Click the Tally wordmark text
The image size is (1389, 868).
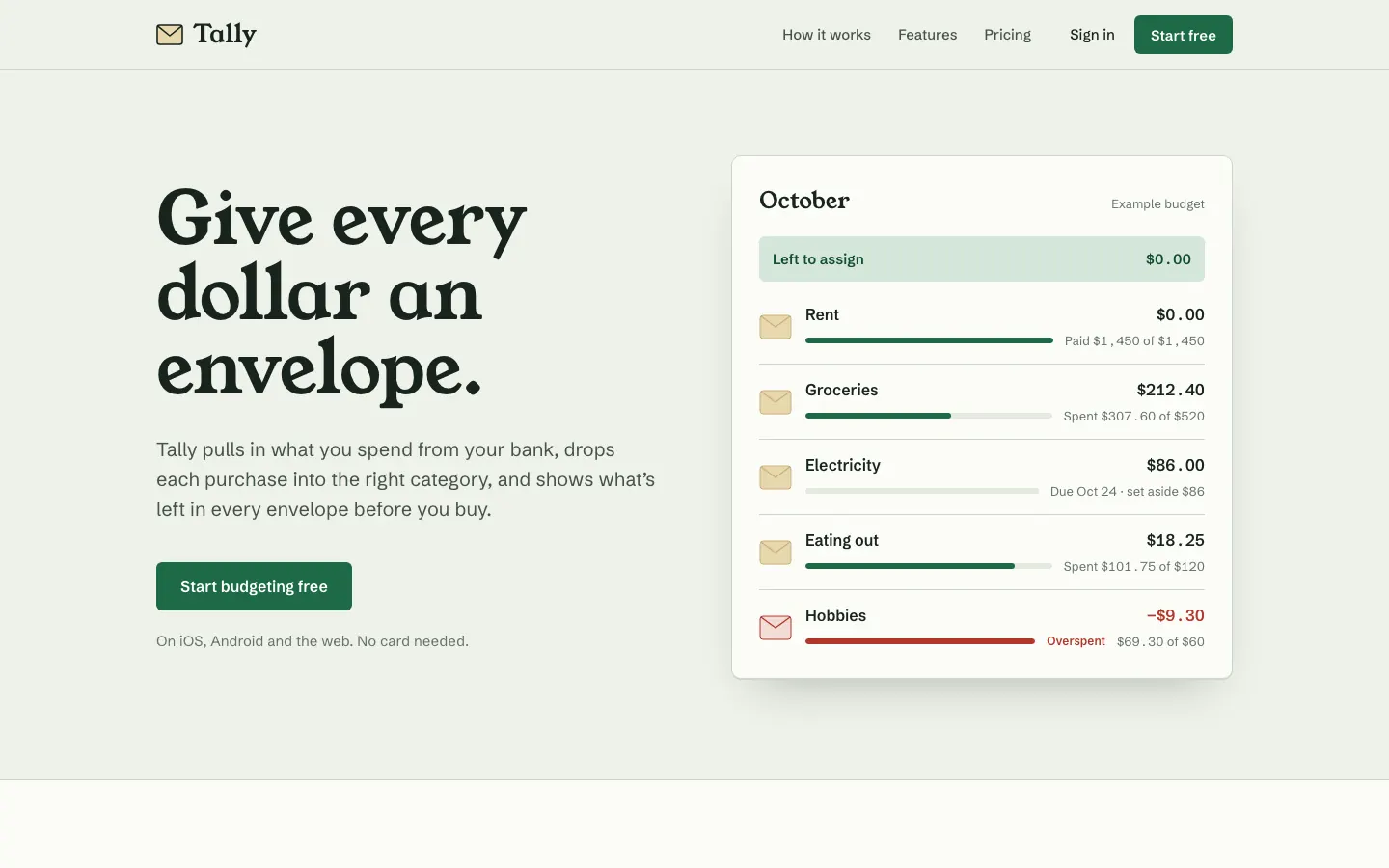225,35
